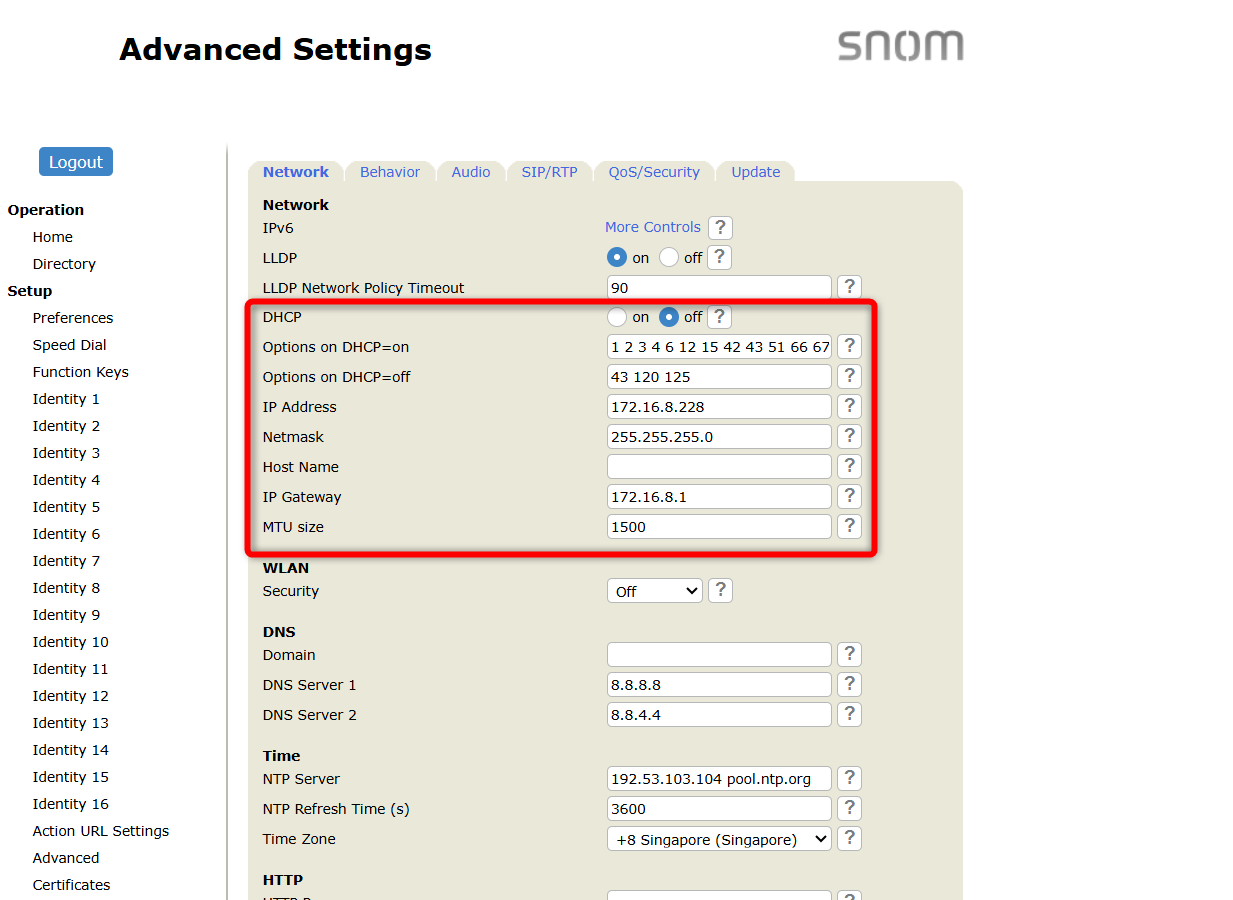Screen dimensions: 1233x900
Task: Click help icon for NTP Server
Action: click(849, 779)
